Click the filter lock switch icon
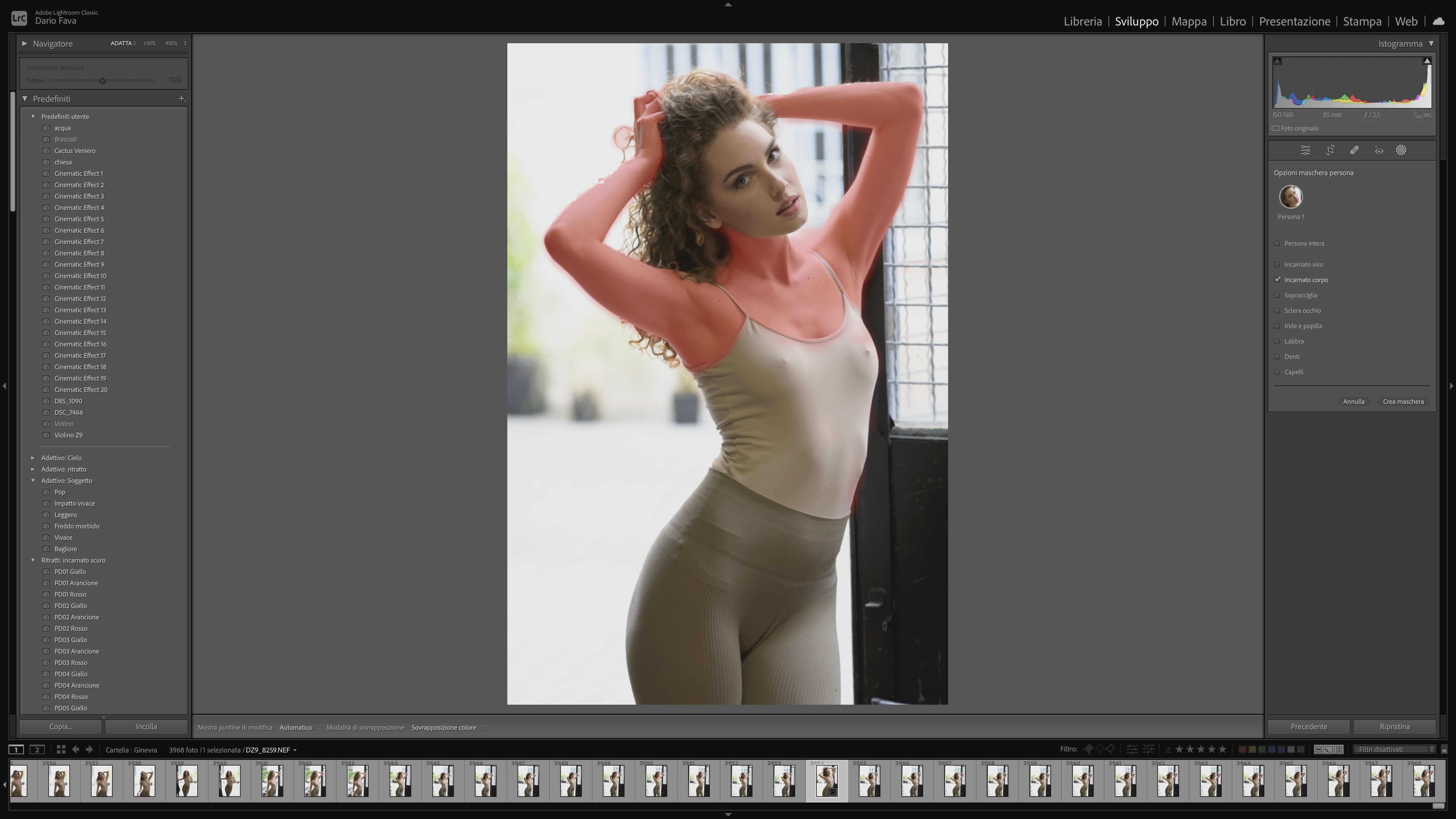1456x819 pixels. 1444,750
